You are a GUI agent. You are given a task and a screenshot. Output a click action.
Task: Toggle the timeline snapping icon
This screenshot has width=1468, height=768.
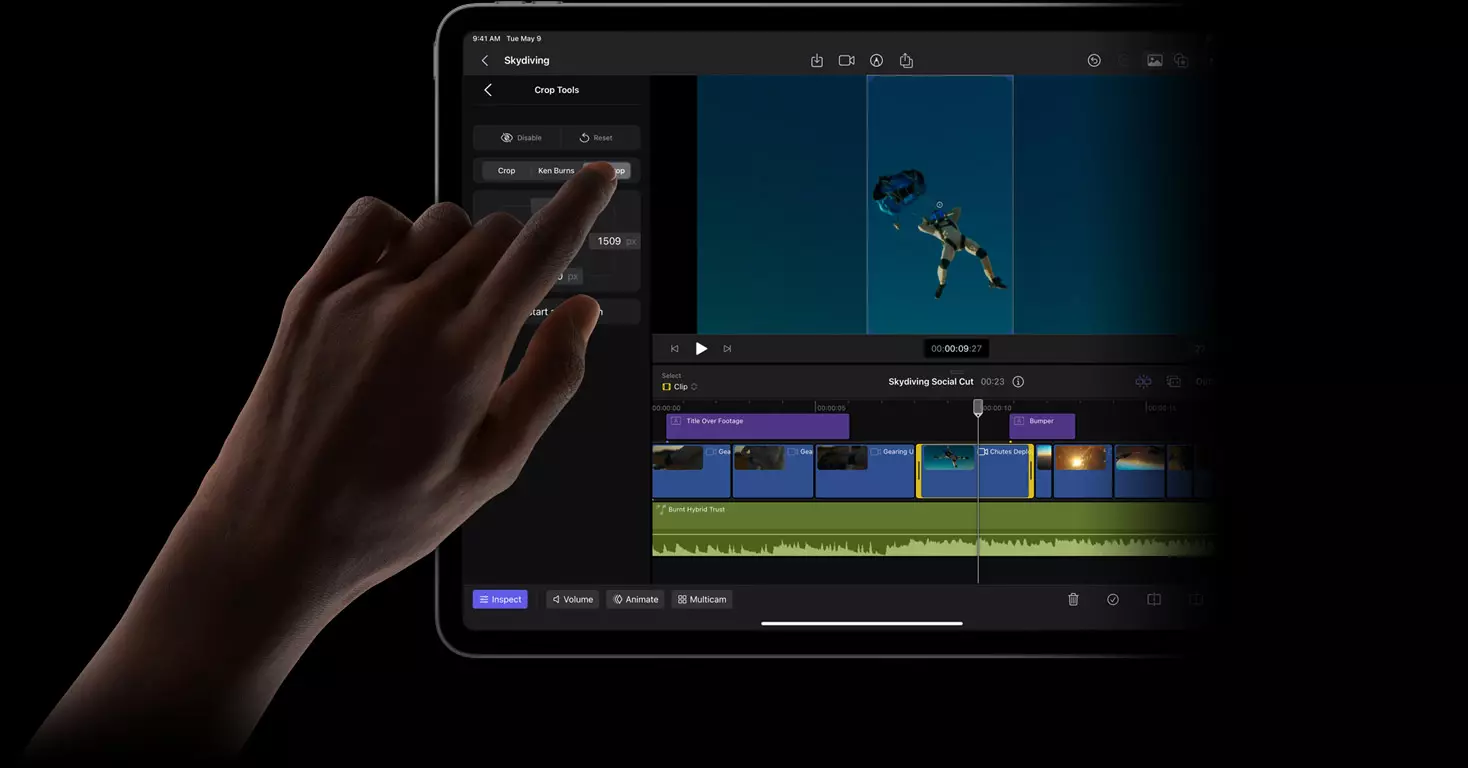click(x=1143, y=382)
